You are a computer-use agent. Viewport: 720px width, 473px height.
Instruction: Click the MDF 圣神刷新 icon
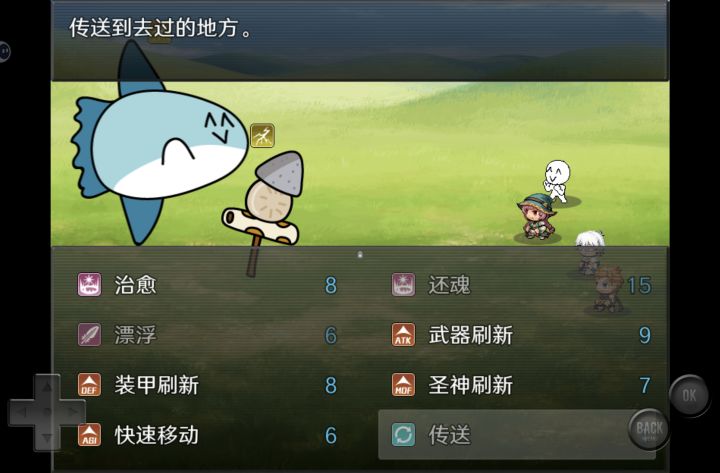click(403, 385)
